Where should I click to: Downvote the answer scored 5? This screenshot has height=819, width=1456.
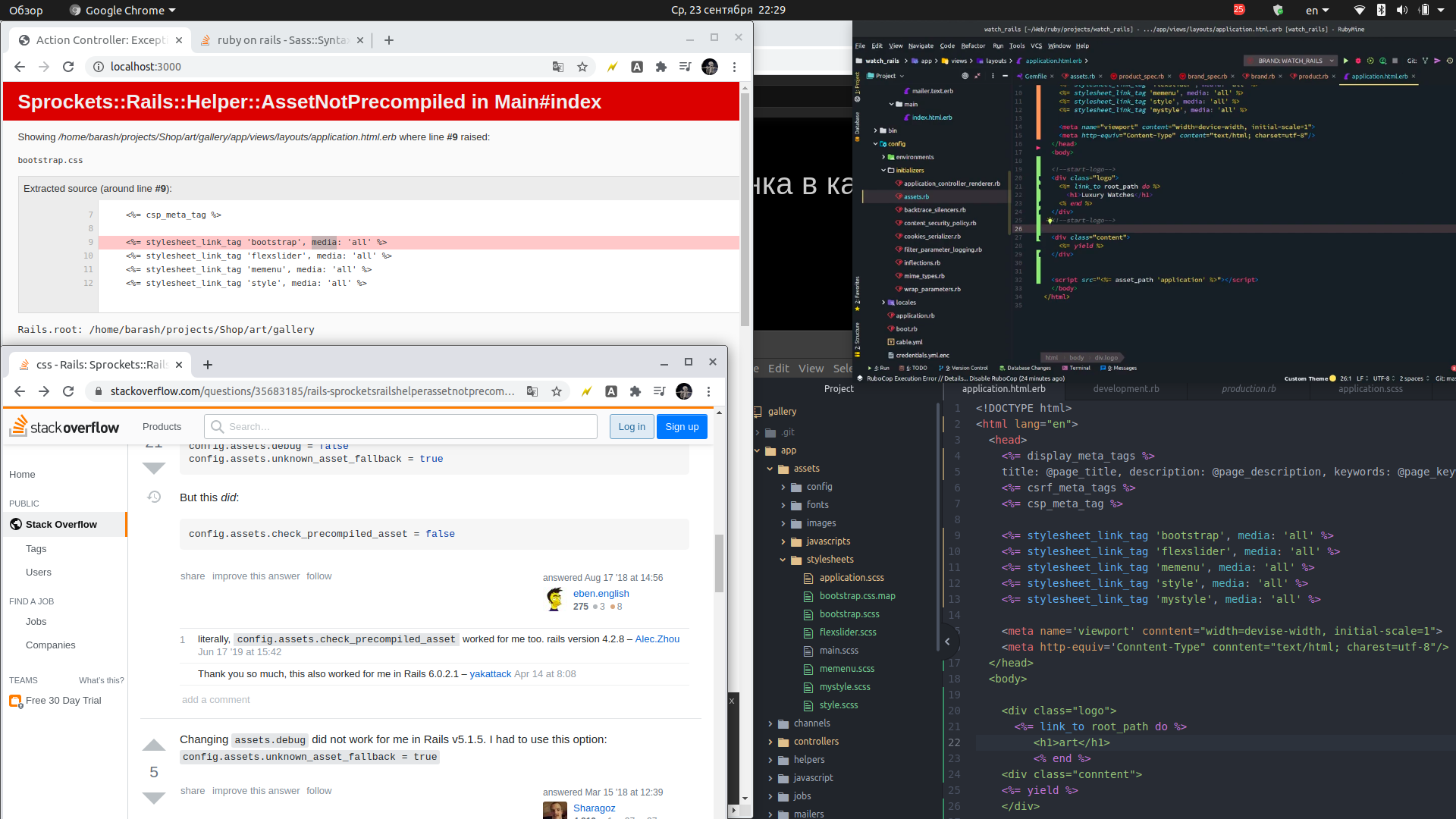pyautogui.click(x=154, y=798)
